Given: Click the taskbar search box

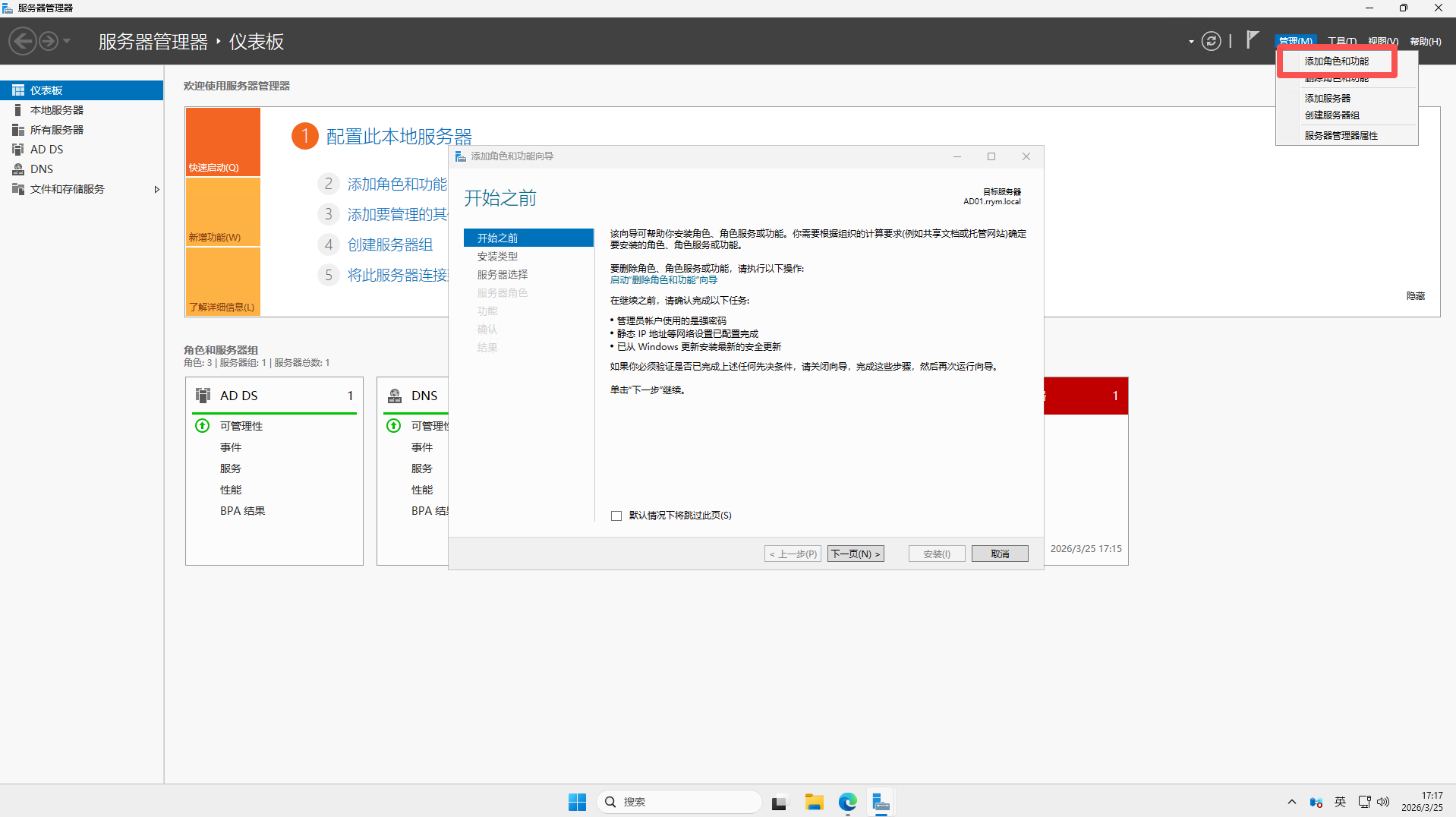Looking at the screenshot, I should (x=679, y=802).
